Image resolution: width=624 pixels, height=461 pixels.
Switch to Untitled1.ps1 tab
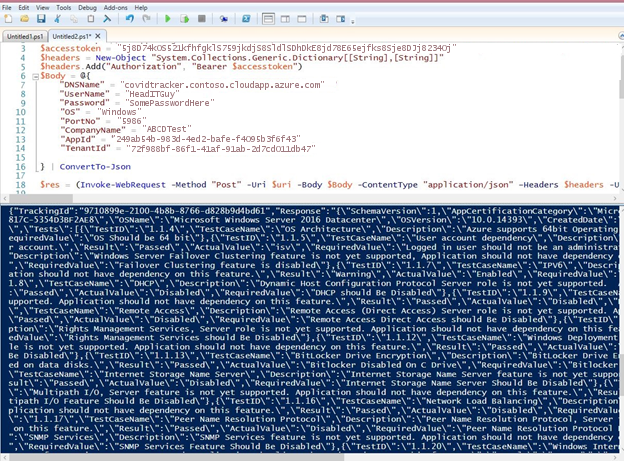point(25,36)
